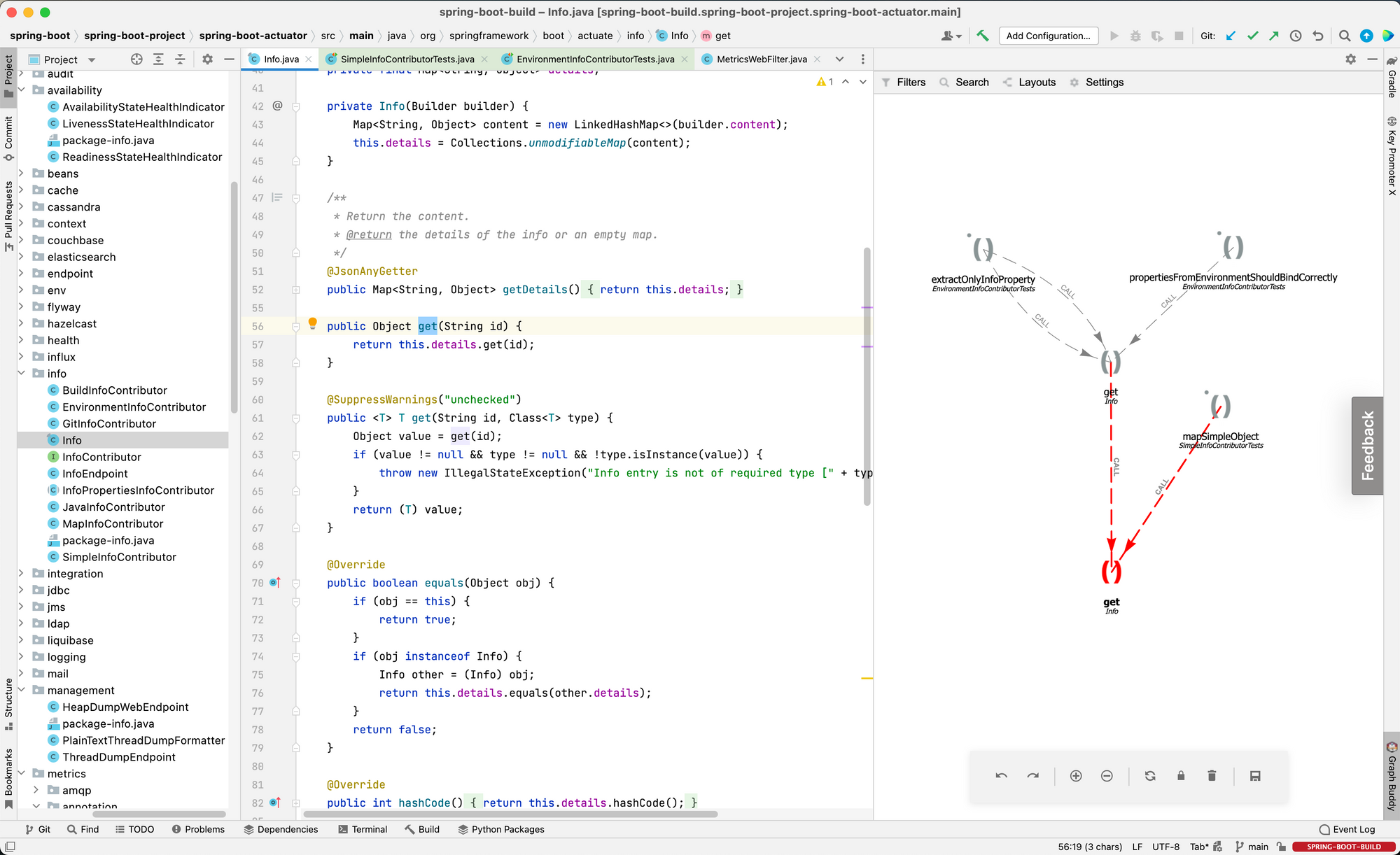The height and width of the screenshot is (855, 1400).
Task: Click the Feedback button
Action: click(1367, 446)
